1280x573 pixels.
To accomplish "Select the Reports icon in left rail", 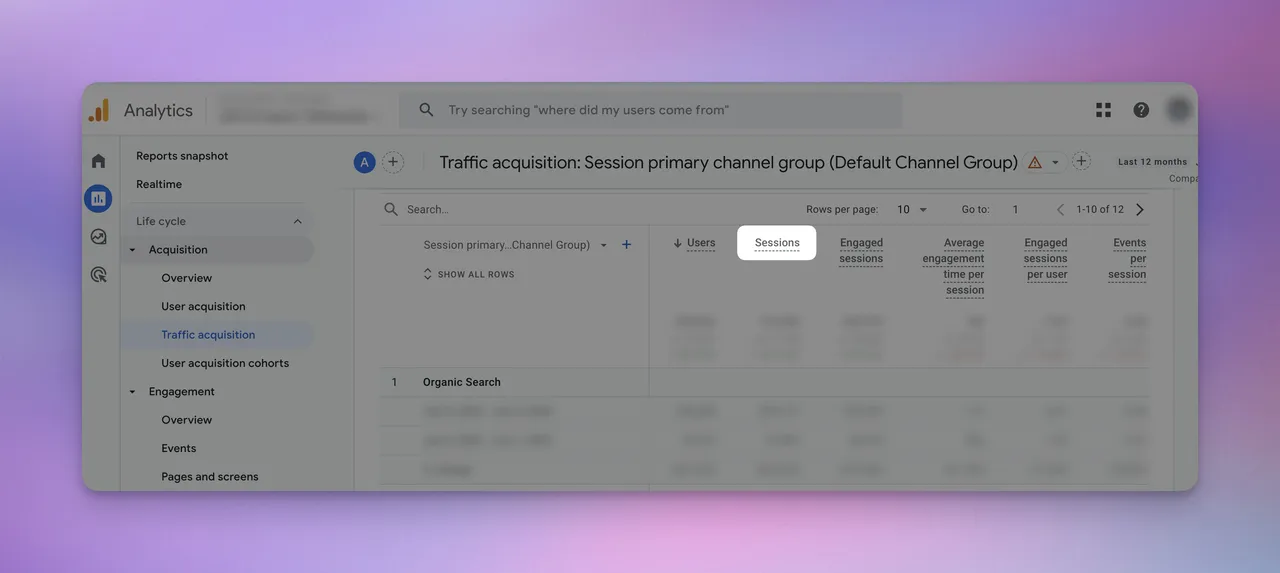I will [98, 198].
